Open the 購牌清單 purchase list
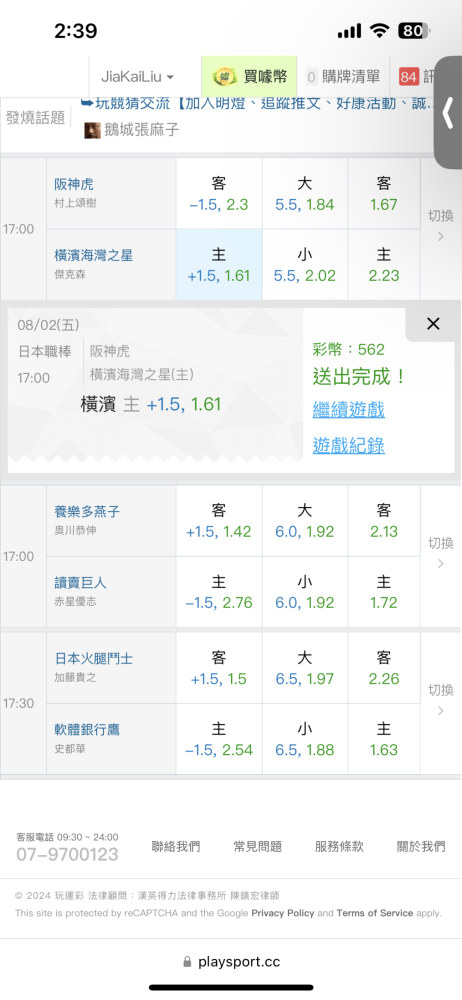The height and width of the screenshot is (1000, 462). click(343, 77)
